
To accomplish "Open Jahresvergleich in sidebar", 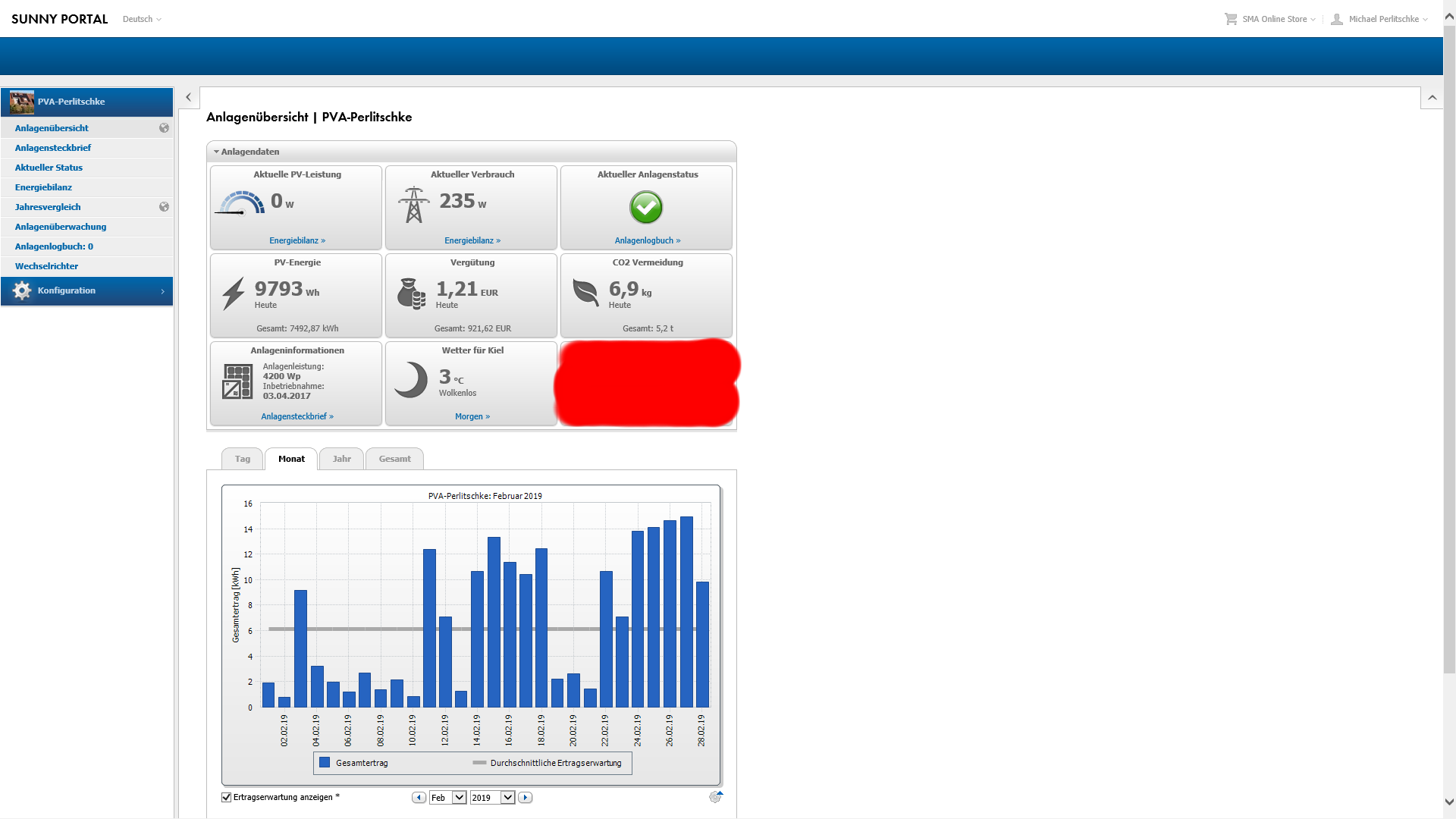I will (48, 207).
